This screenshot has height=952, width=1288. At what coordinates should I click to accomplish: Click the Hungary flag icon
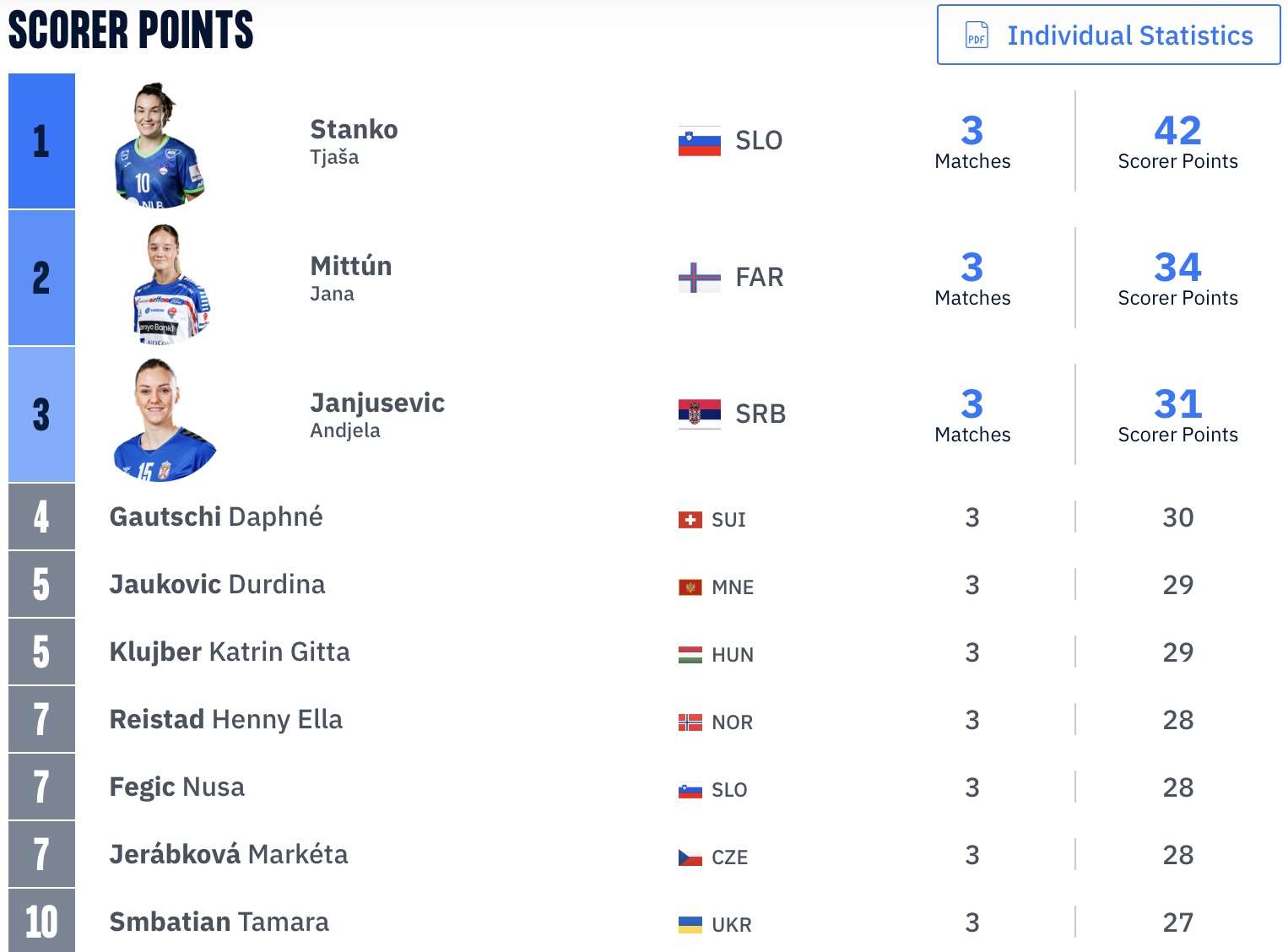click(x=690, y=655)
